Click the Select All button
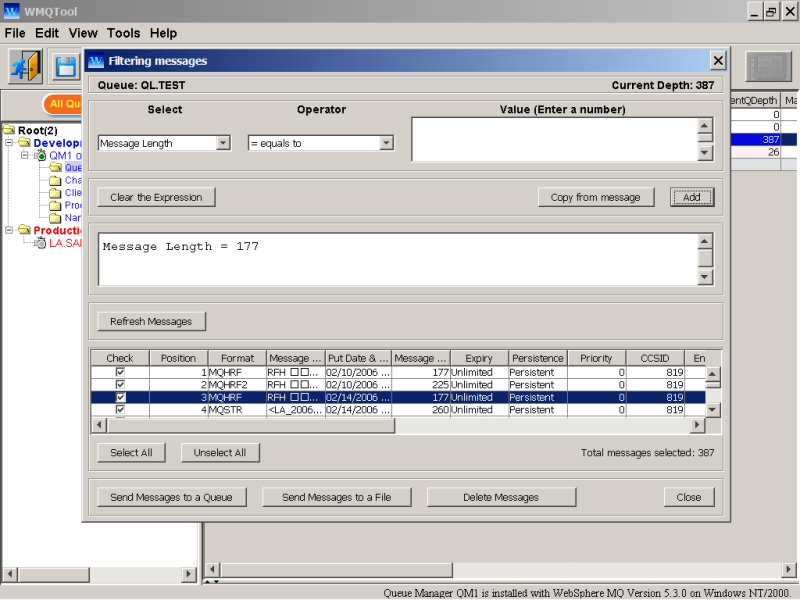Image resolution: width=800 pixels, height=600 pixels. coord(131,453)
